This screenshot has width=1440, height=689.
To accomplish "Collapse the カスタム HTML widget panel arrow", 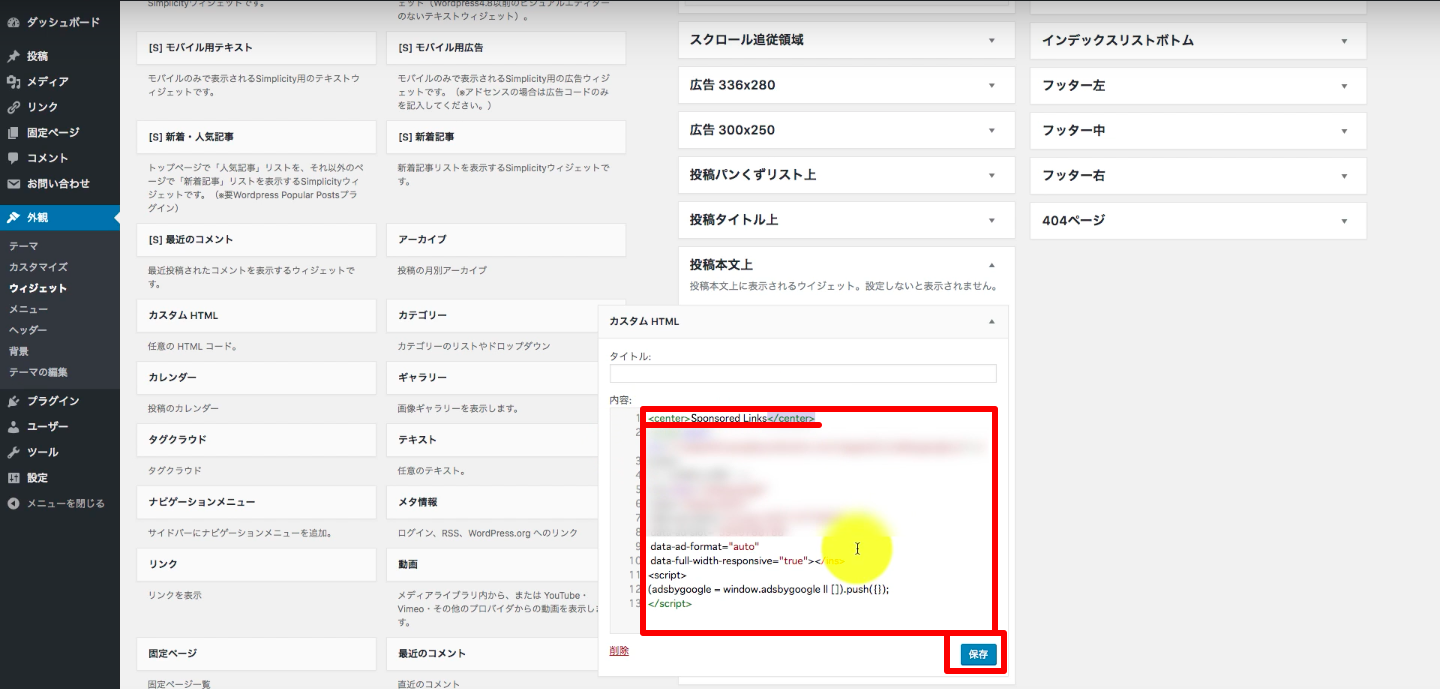I will pyautogui.click(x=992, y=322).
